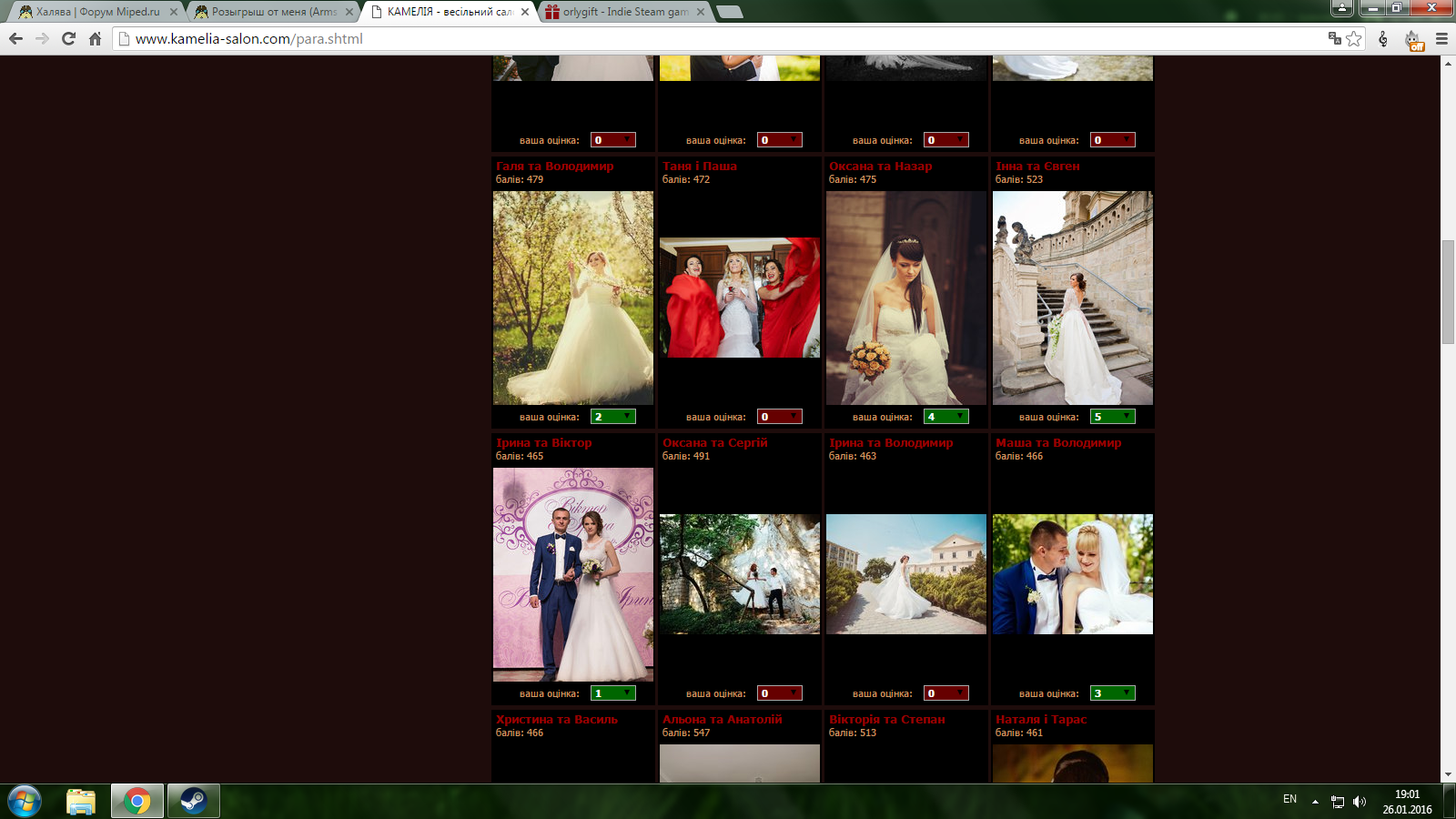Open rating dropdown for Інна та Євген
This screenshot has height=819, width=1456.
[1113, 417]
